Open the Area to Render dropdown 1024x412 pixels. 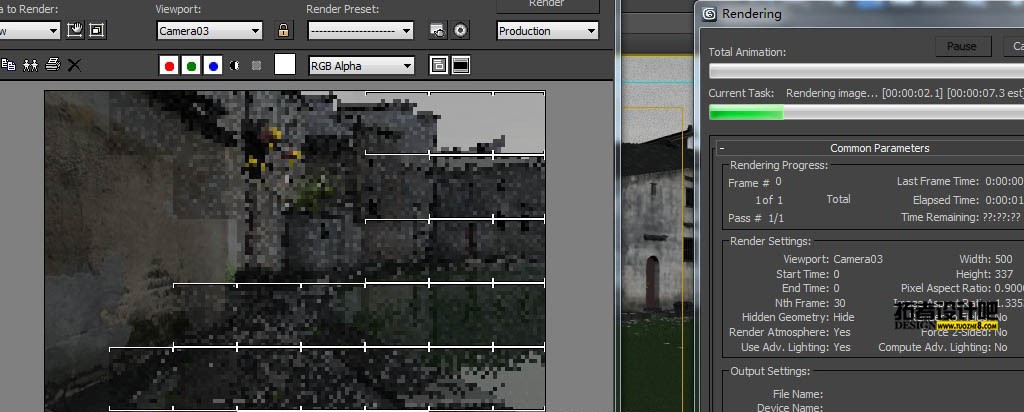click(29, 31)
